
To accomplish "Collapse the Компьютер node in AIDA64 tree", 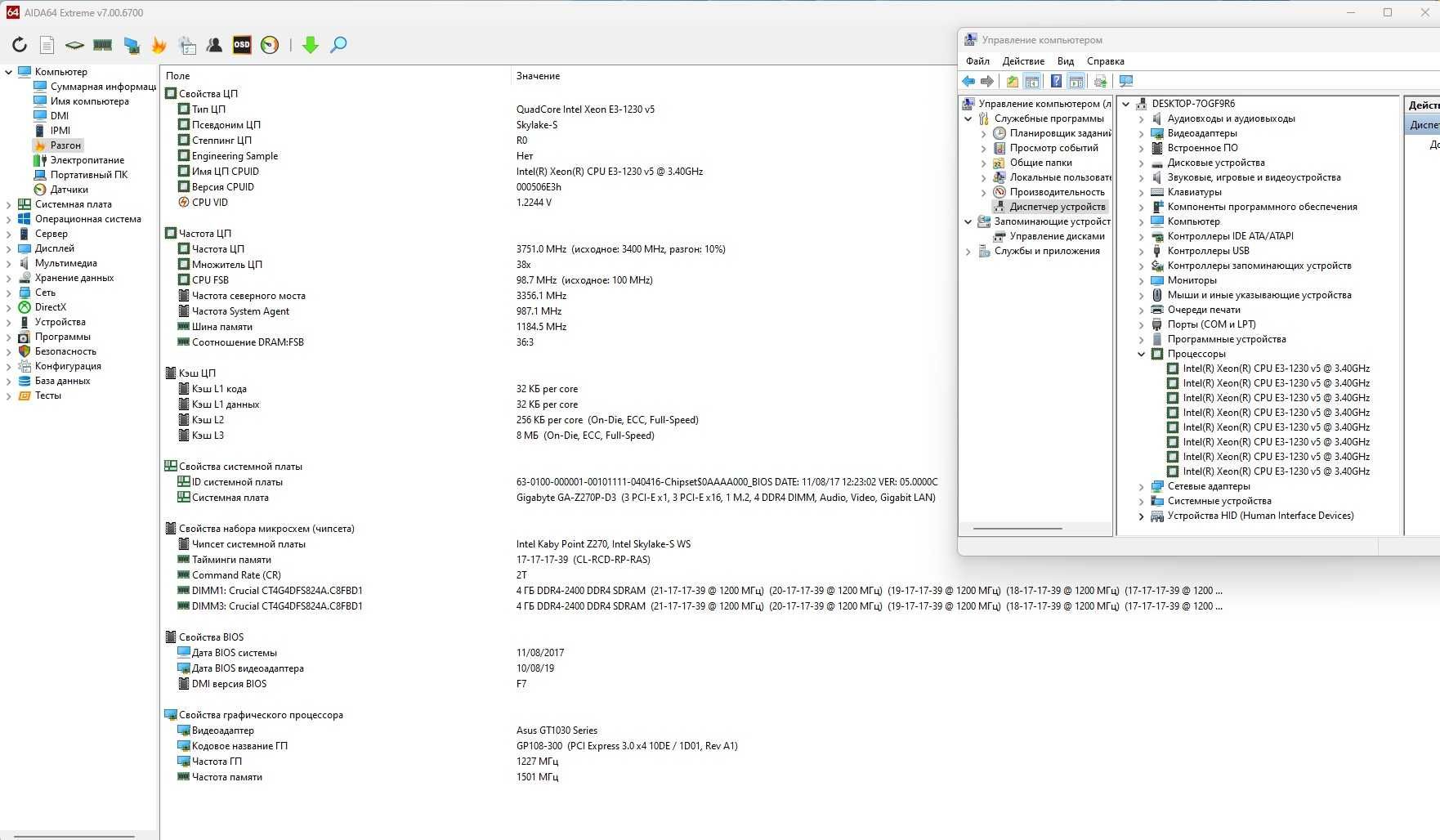I will coord(8,72).
